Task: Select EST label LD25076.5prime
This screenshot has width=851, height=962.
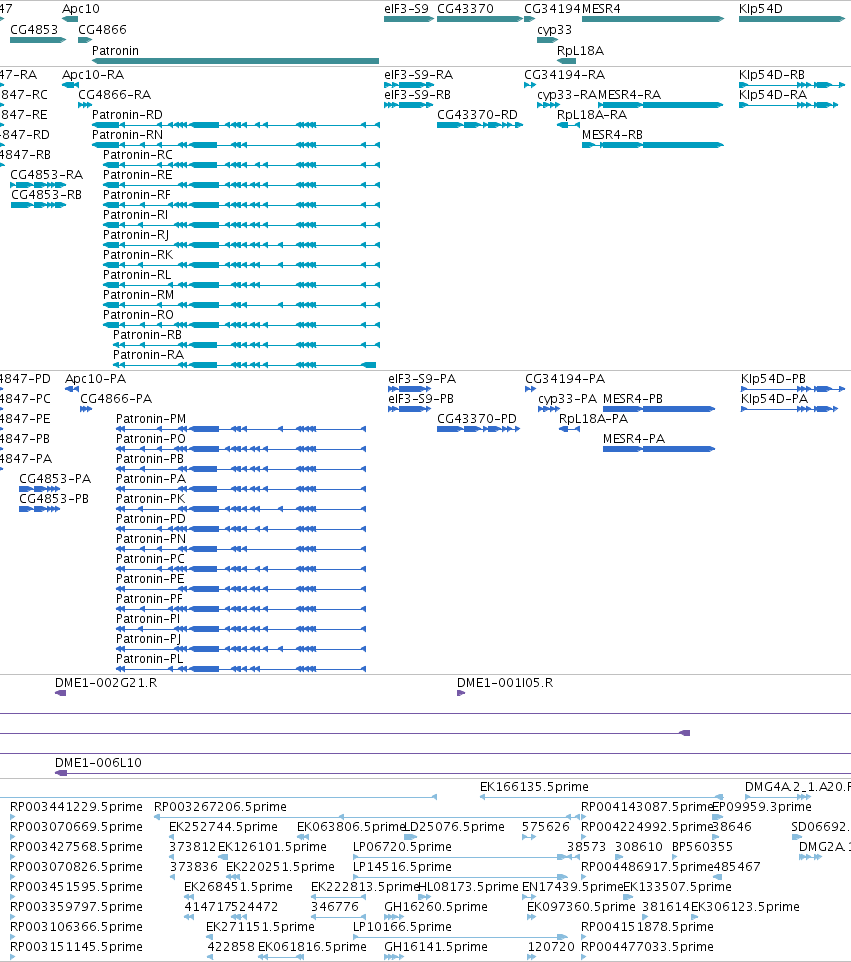Action: [x=455, y=827]
